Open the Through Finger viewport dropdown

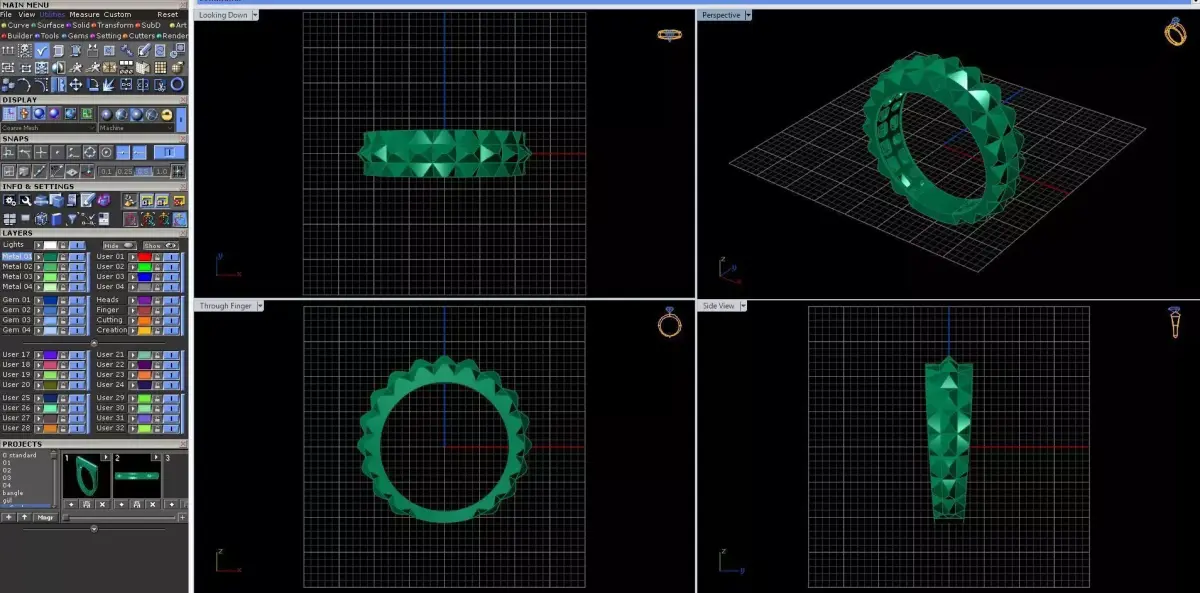(259, 305)
